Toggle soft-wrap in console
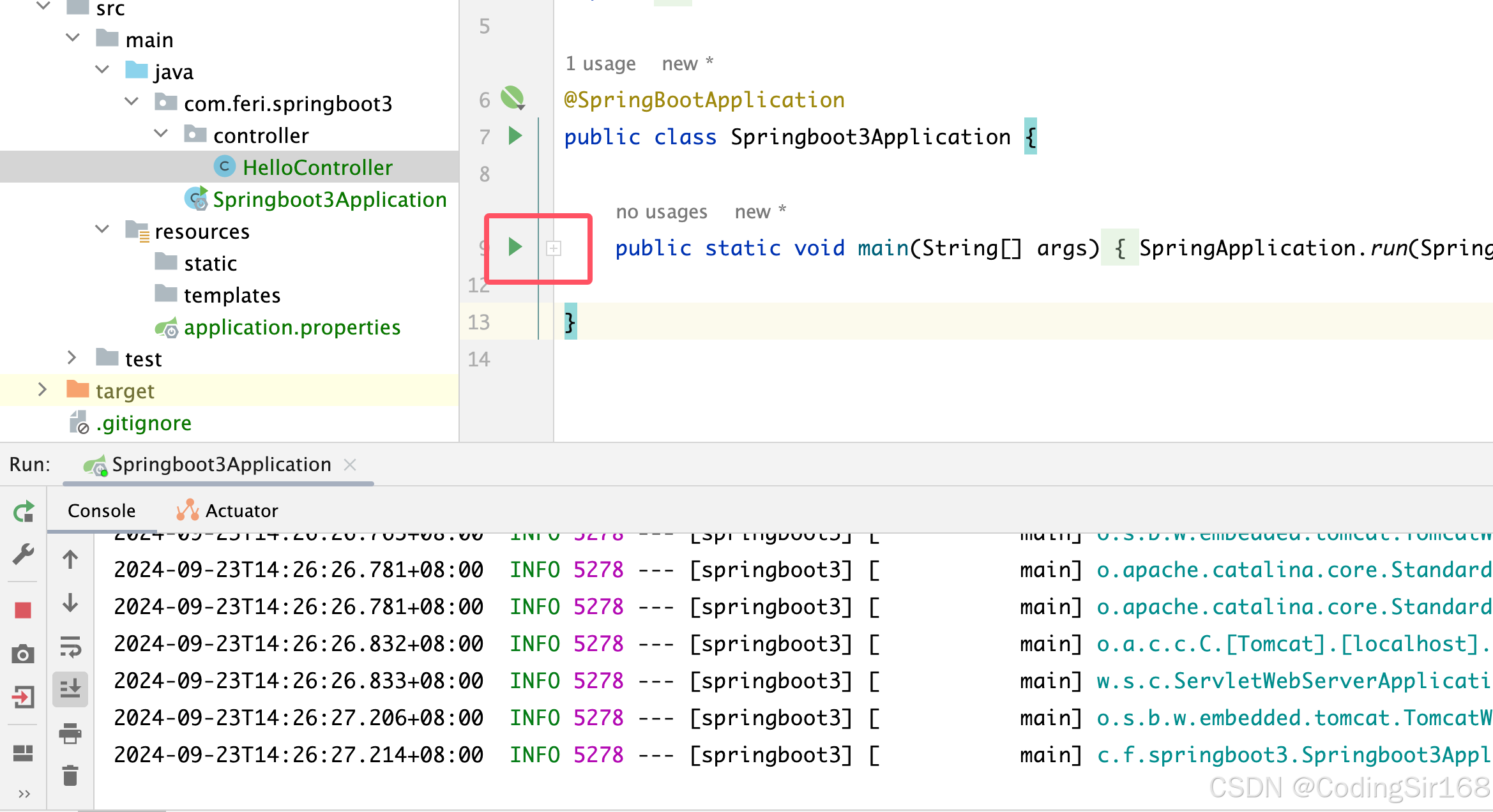This screenshot has width=1493, height=812. point(70,646)
